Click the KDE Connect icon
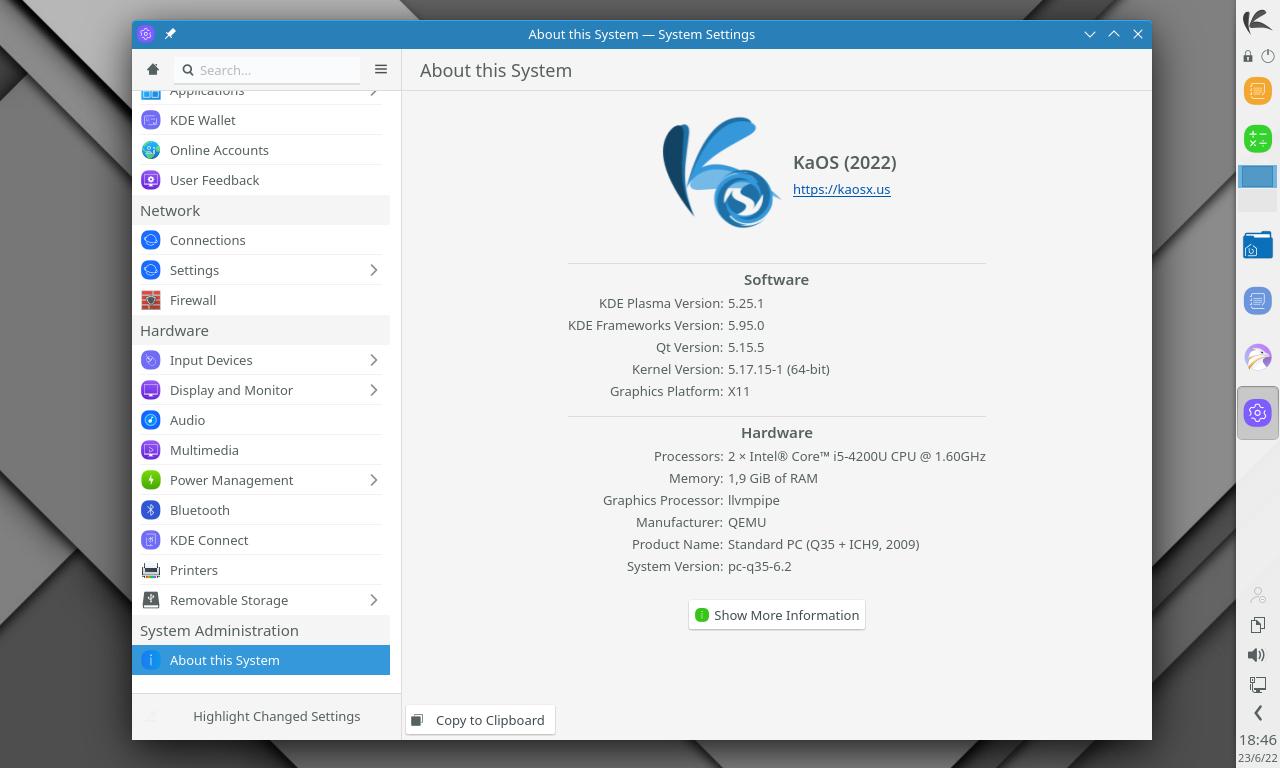 151,540
